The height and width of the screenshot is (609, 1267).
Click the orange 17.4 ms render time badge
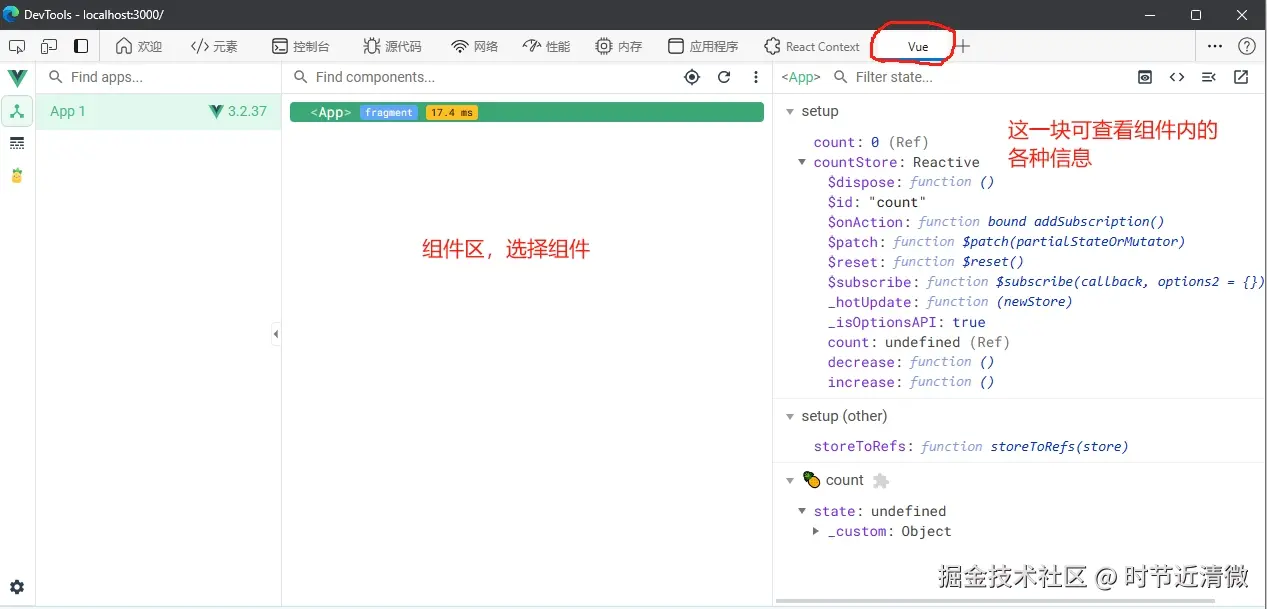(x=450, y=112)
